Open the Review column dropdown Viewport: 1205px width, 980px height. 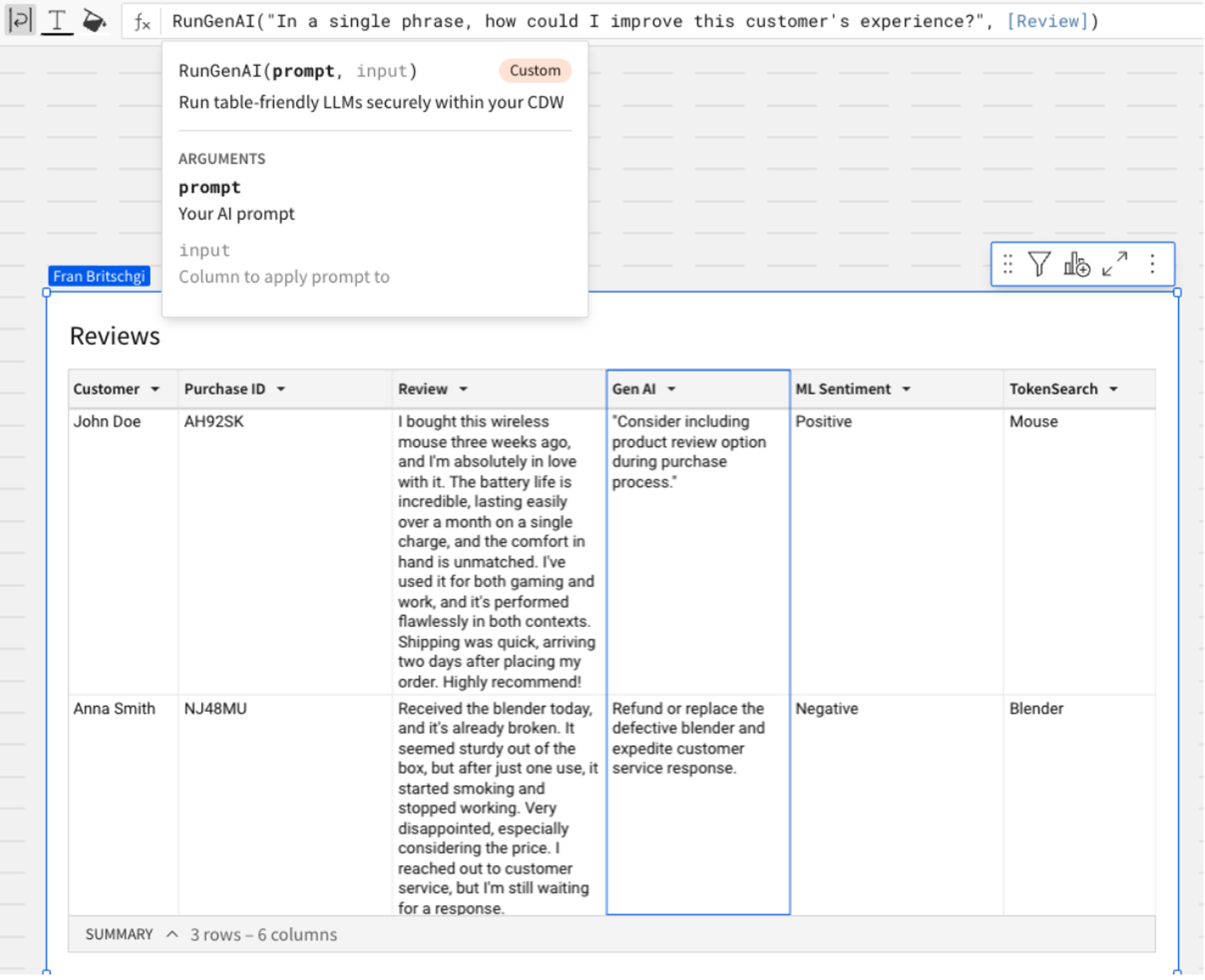[x=463, y=389]
